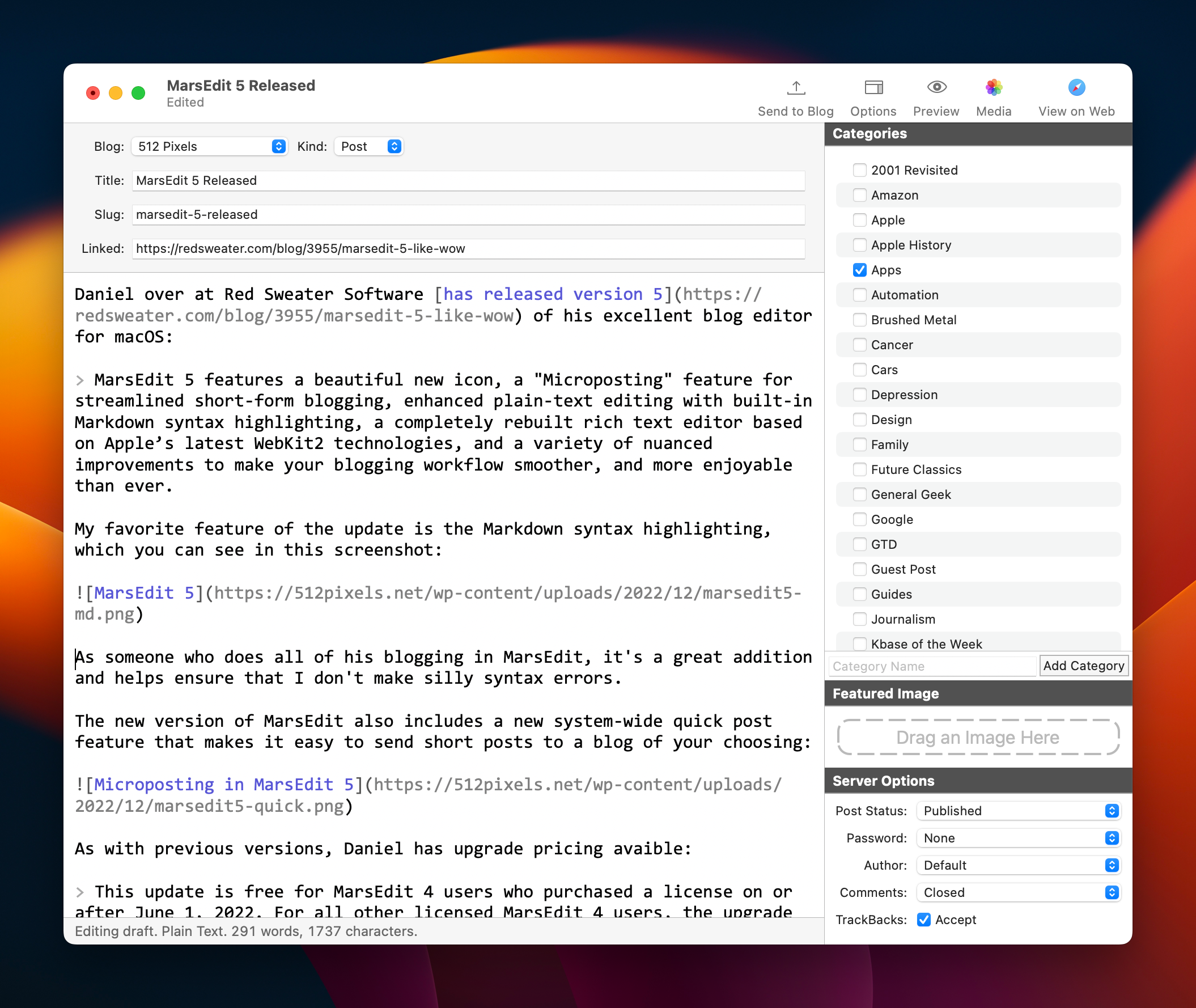Click the 'MarsEdit 5 Released' window title
The height and width of the screenshot is (1008, 1196).
(241, 86)
